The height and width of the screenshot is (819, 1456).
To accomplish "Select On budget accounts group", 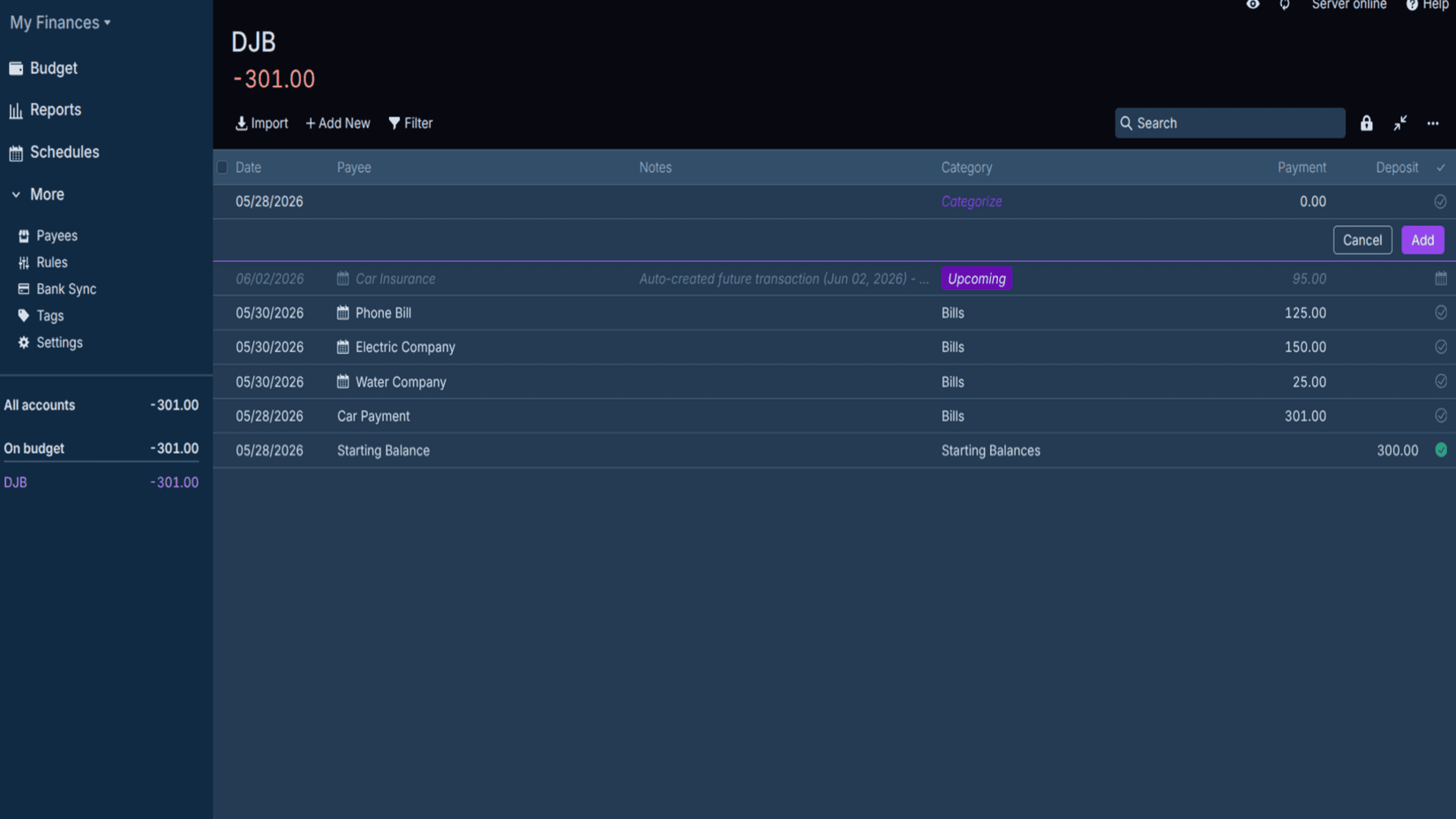I will pos(101,448).
